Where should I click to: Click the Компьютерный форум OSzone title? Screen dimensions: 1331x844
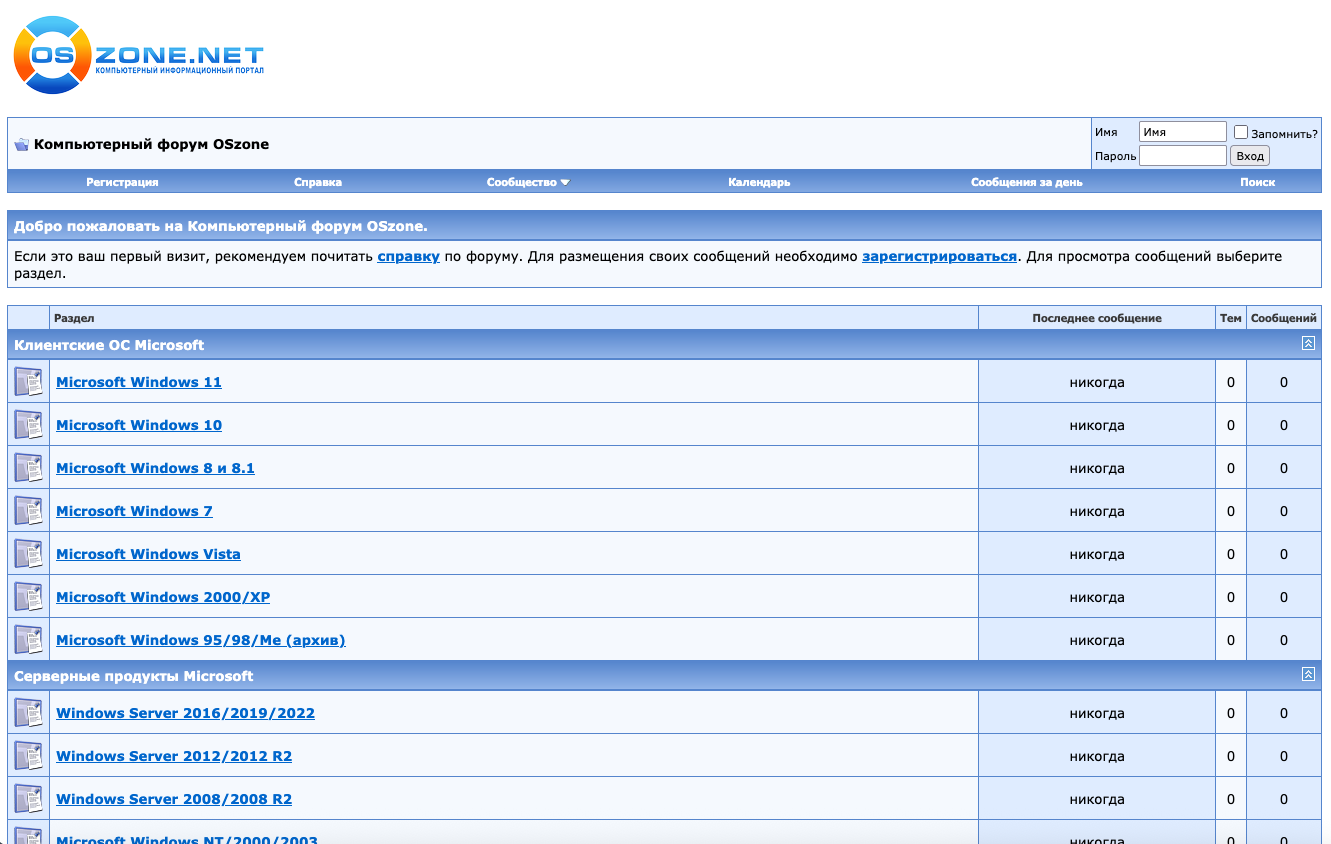151,144
